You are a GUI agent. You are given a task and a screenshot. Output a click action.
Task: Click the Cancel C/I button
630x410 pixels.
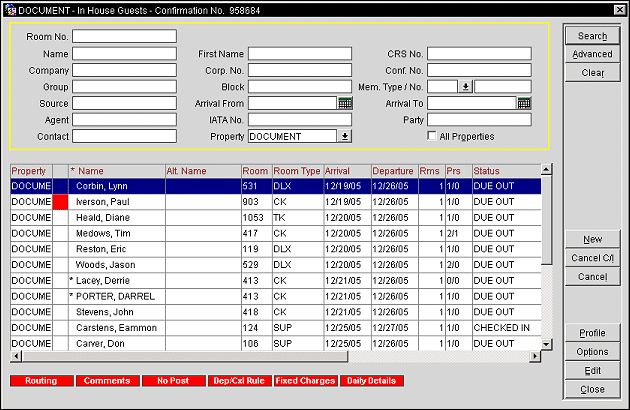(x=592, y=258)
